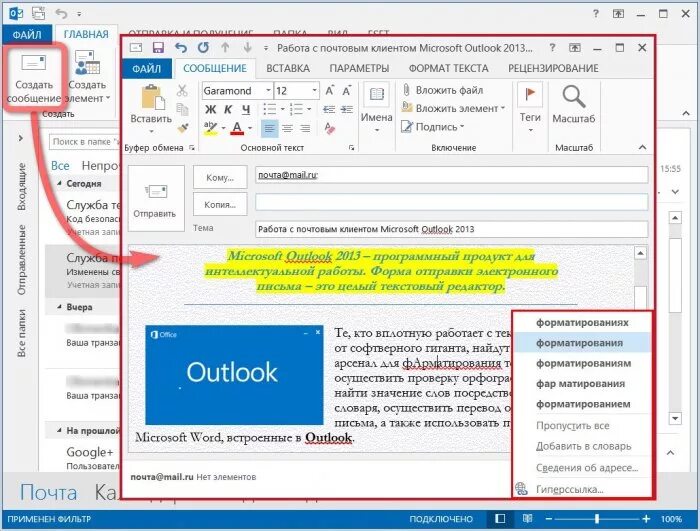Open the ФАЙЛ tab in message window

click(146, 68)
